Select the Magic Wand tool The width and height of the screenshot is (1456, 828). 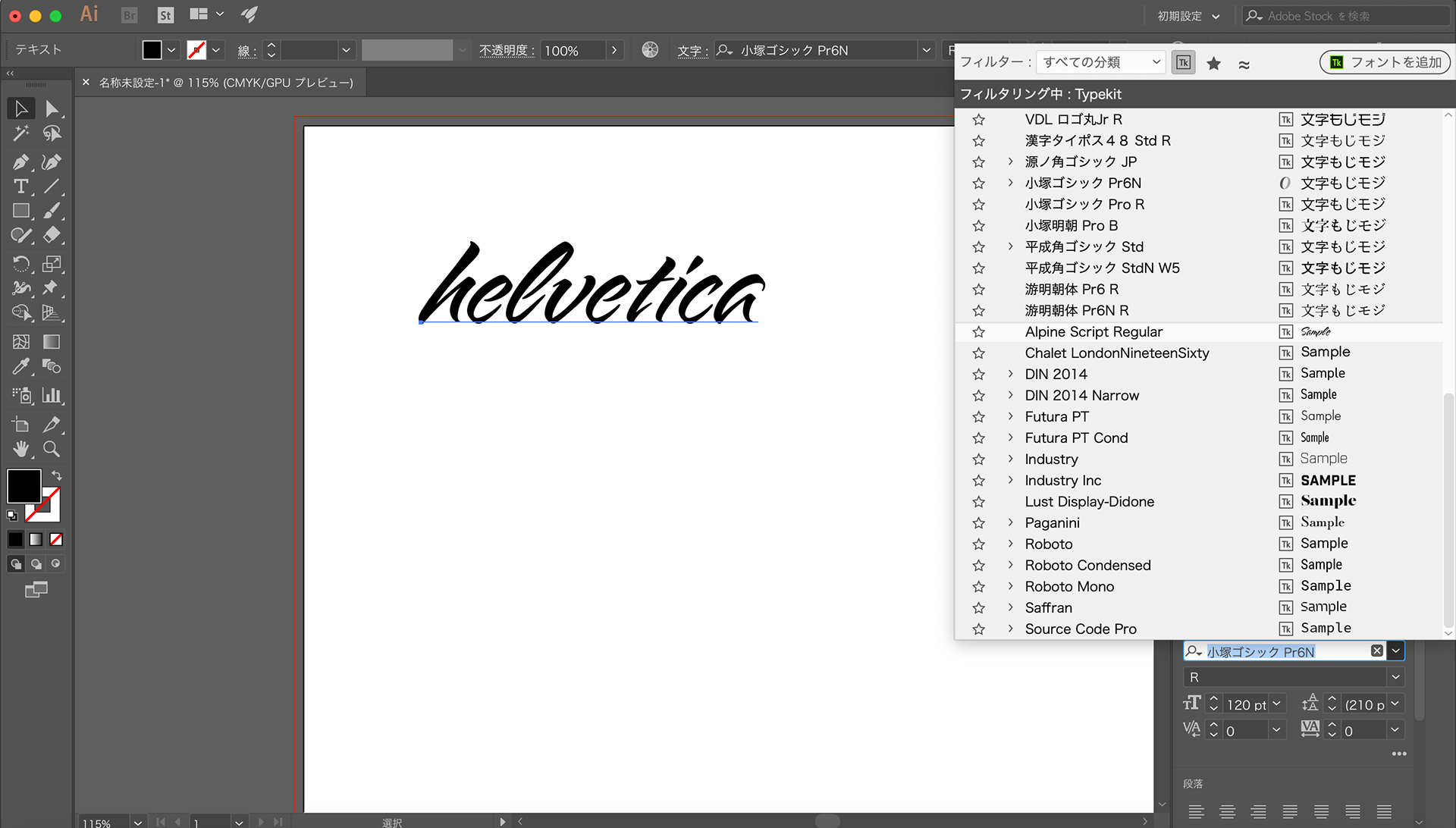21,134
